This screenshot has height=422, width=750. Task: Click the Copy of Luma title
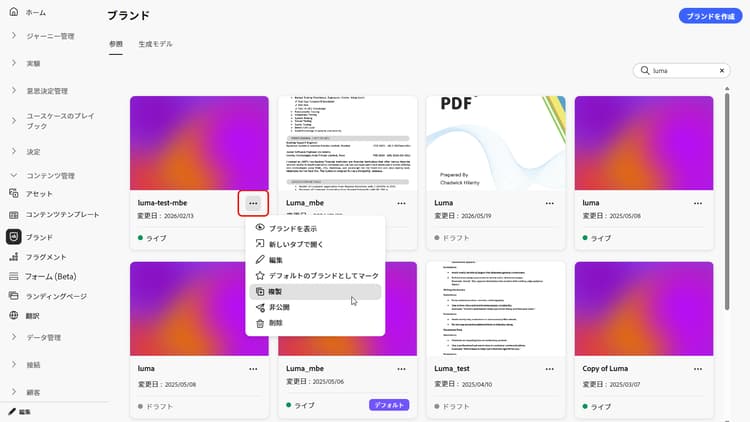pos(605,368)
